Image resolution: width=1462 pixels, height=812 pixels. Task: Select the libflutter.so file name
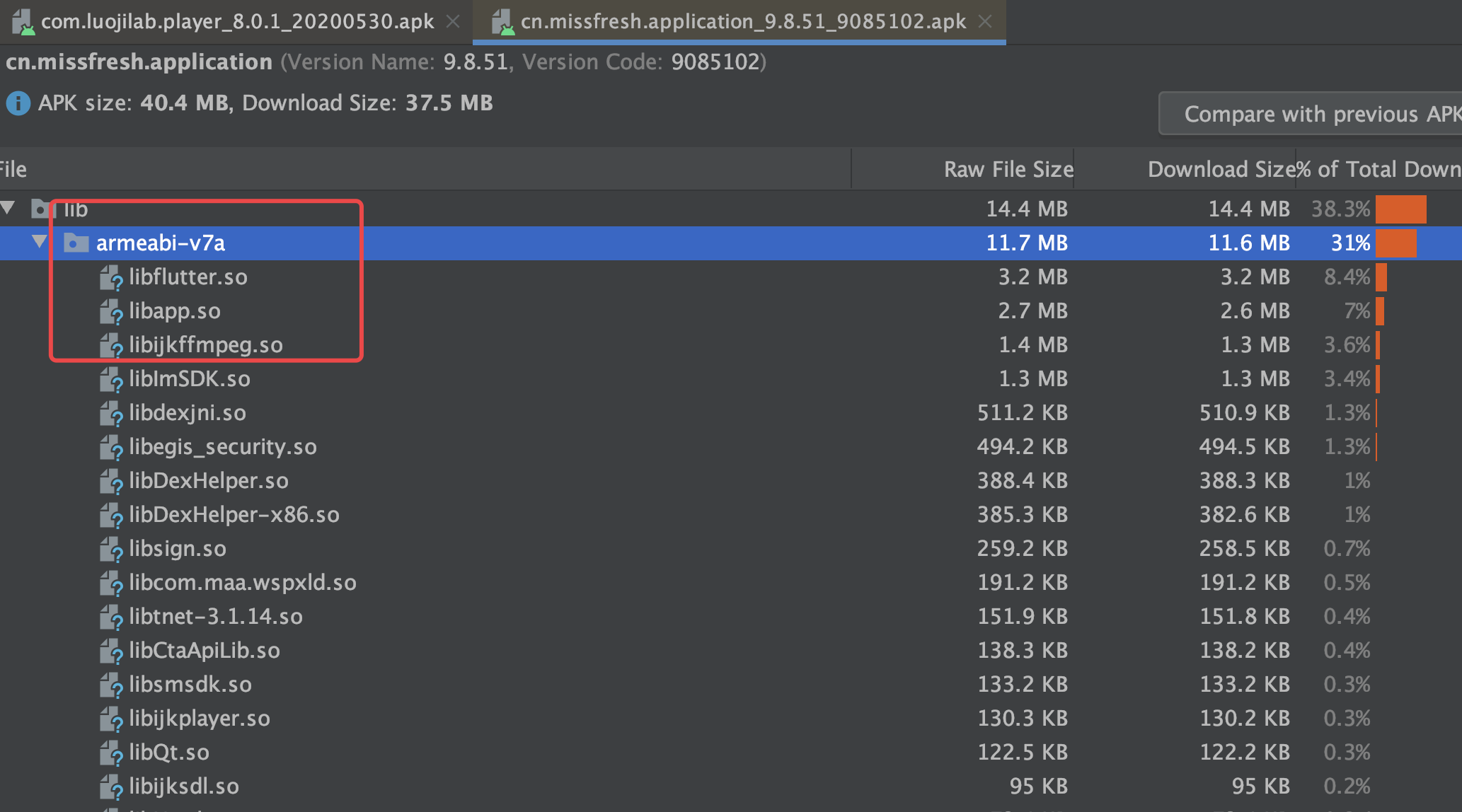click(x=188, y=277)
